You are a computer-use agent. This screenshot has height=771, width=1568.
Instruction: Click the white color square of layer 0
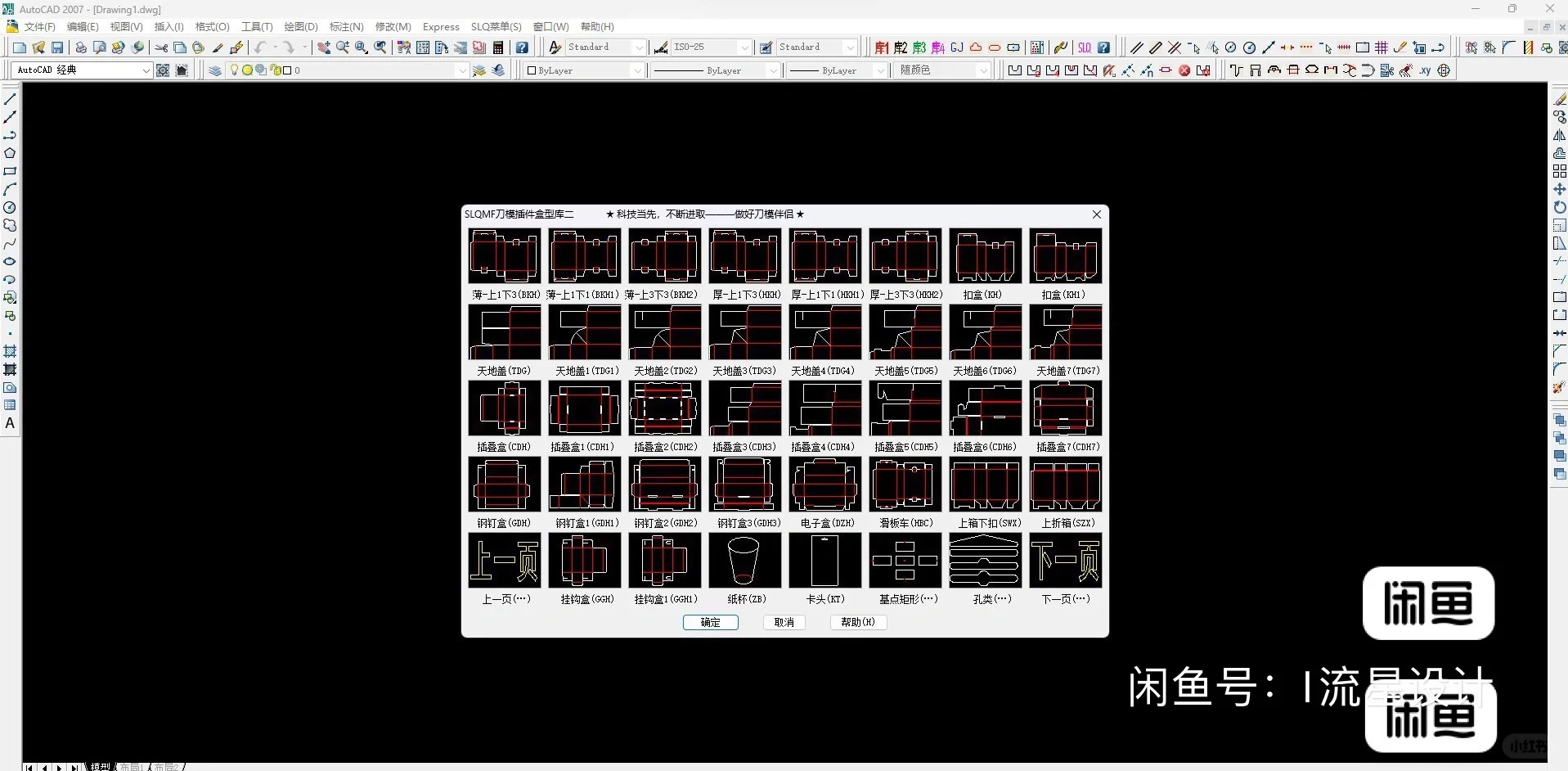[x=287, y=70]
